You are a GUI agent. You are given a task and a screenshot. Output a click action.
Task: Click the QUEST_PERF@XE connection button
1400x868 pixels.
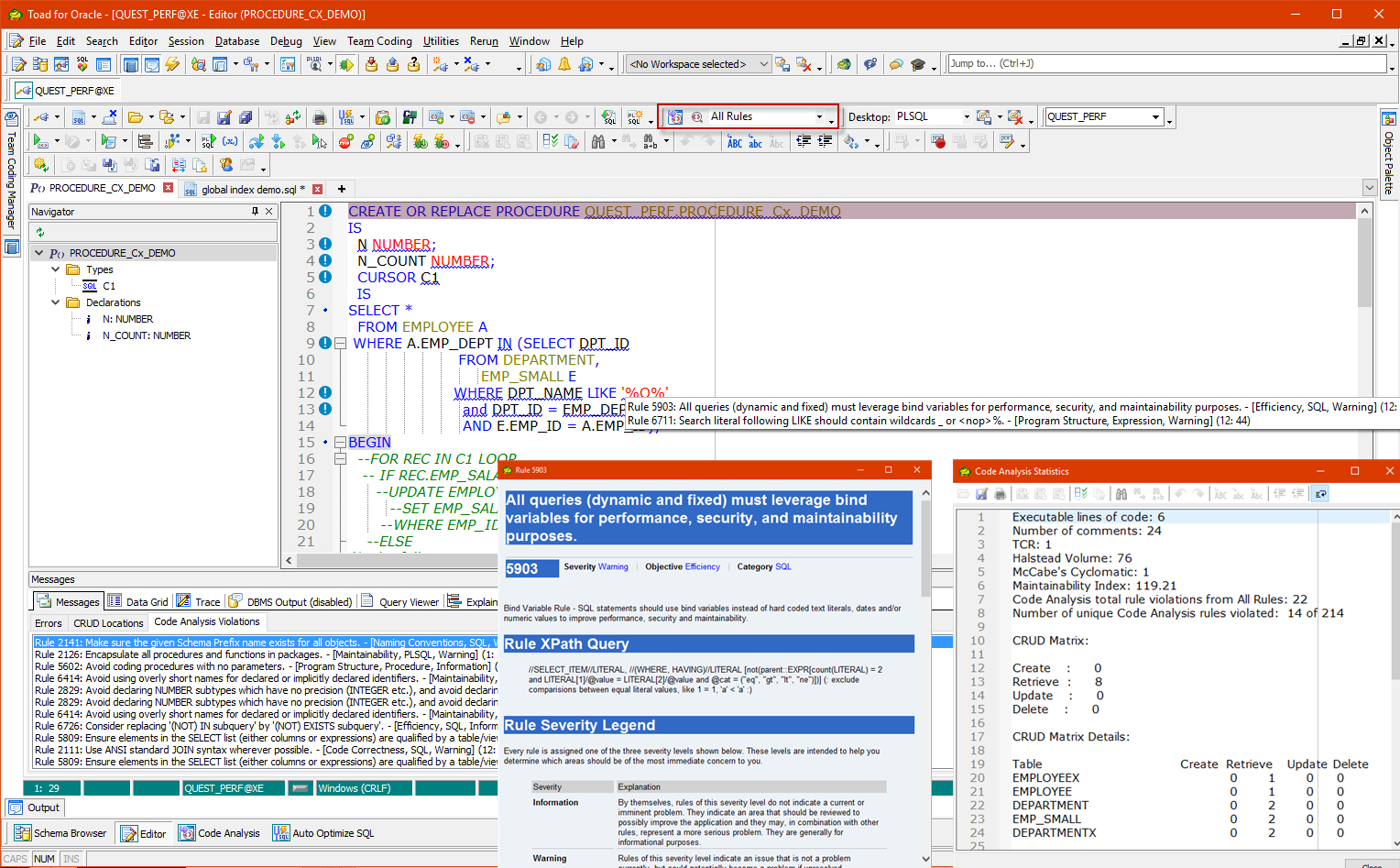tap(65, 91)
